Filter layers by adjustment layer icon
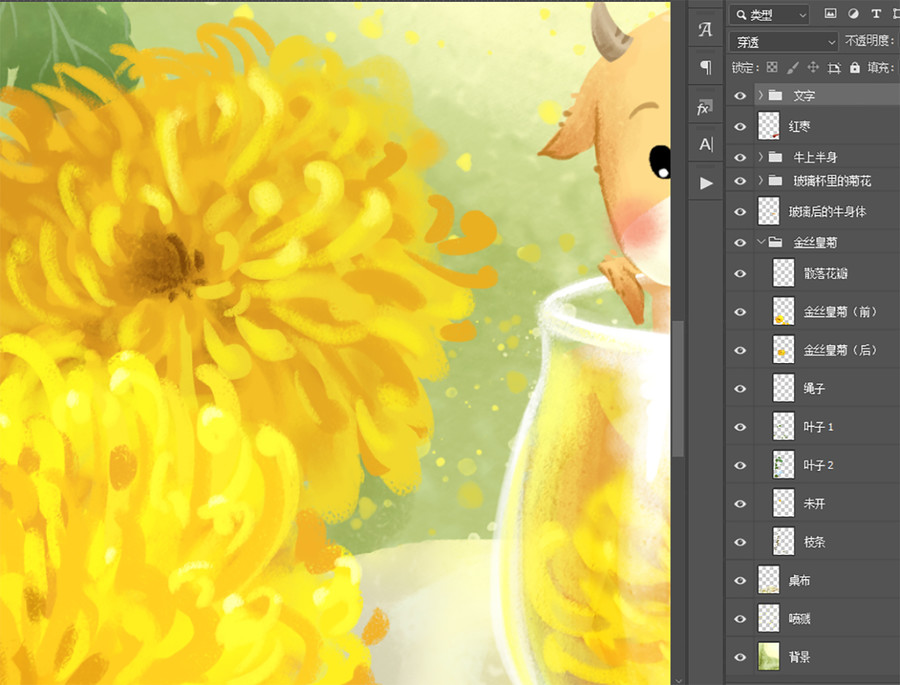 click(853, 14)
